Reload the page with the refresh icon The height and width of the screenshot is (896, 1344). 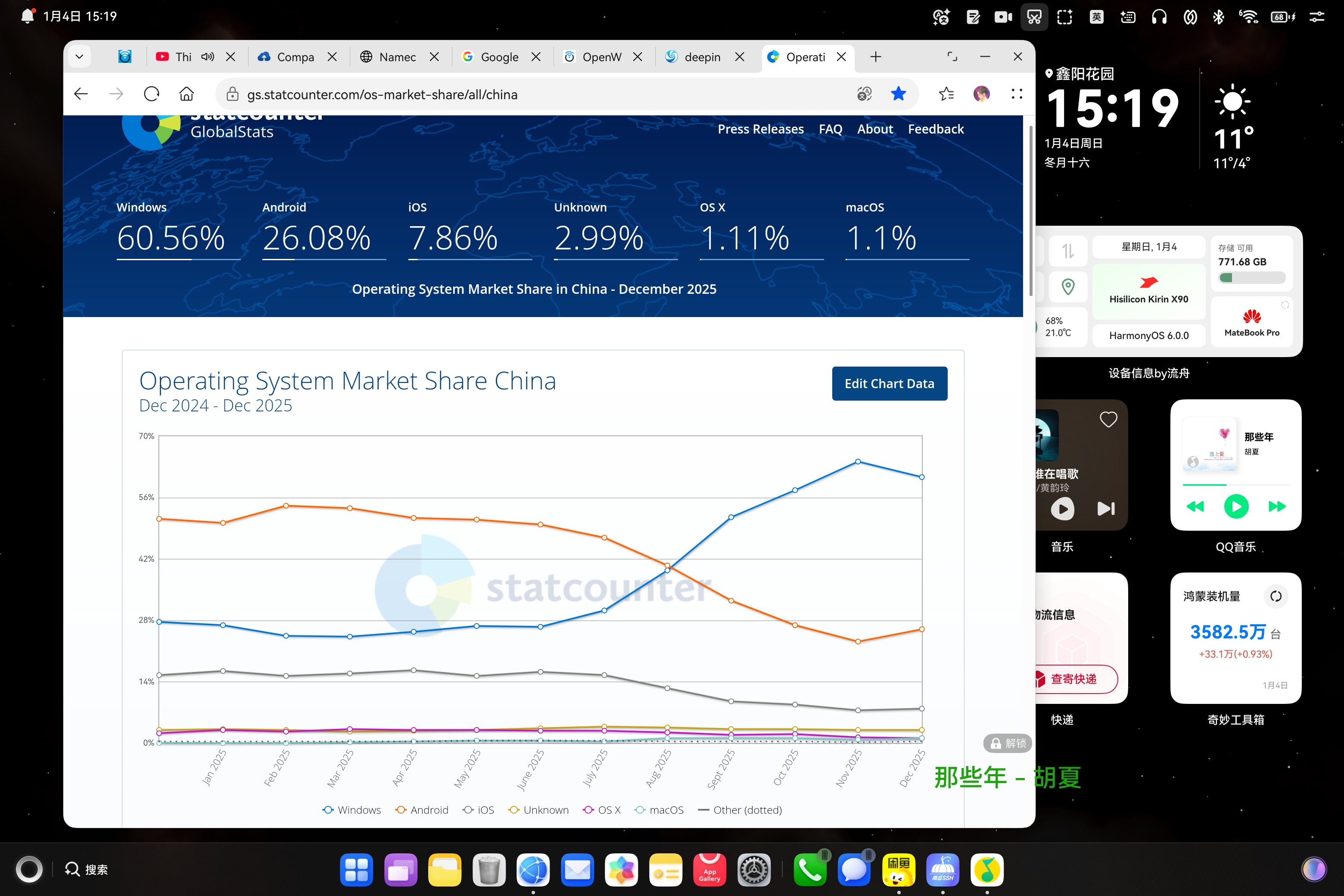coord(152,94)
